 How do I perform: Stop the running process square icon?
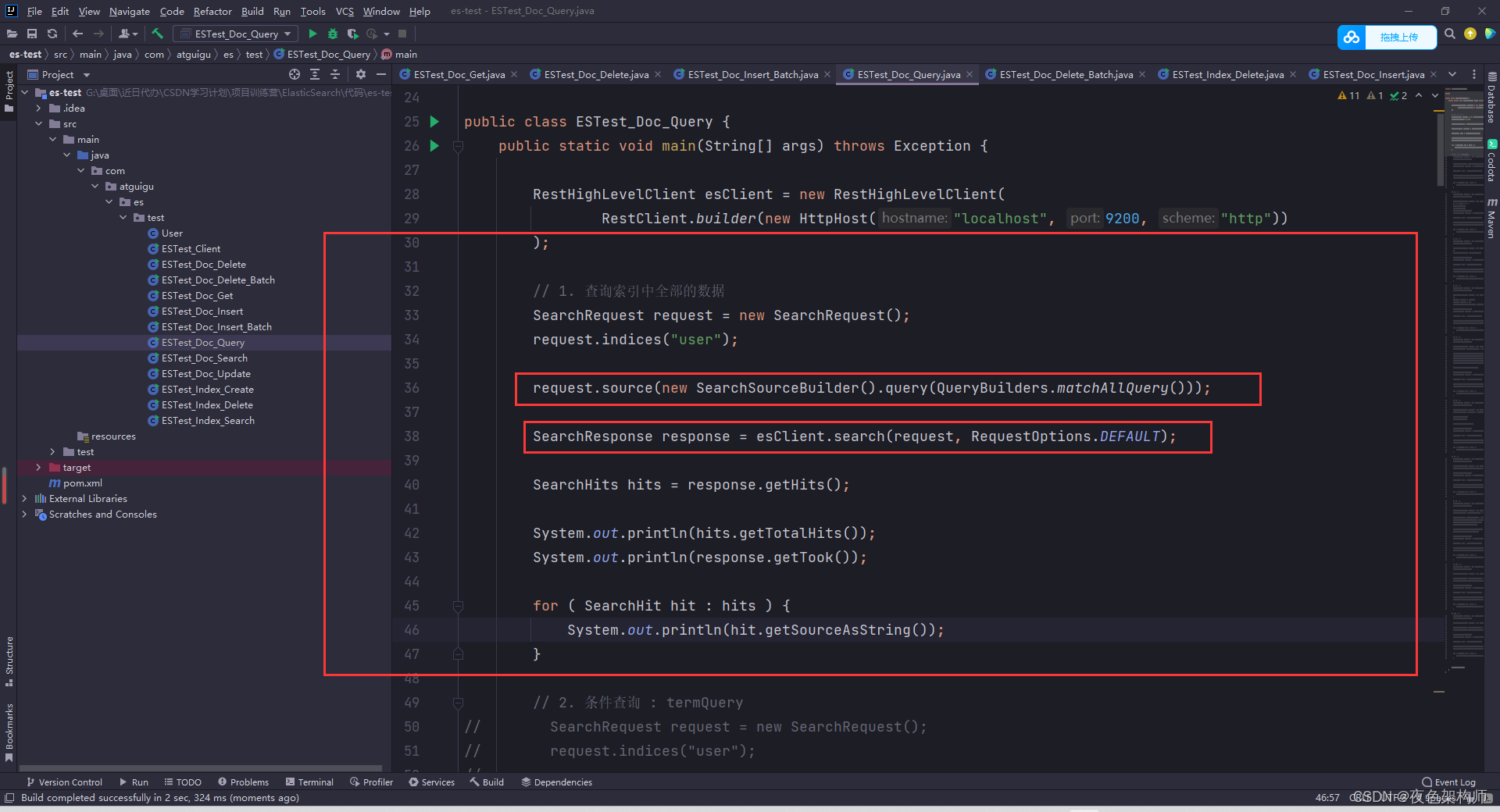[402, 34]
